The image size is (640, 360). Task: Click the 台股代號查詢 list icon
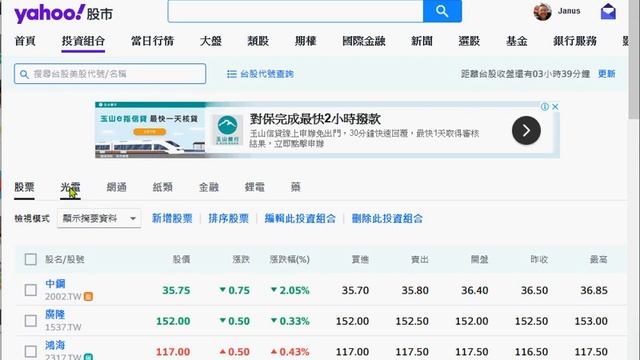(231, 74)
